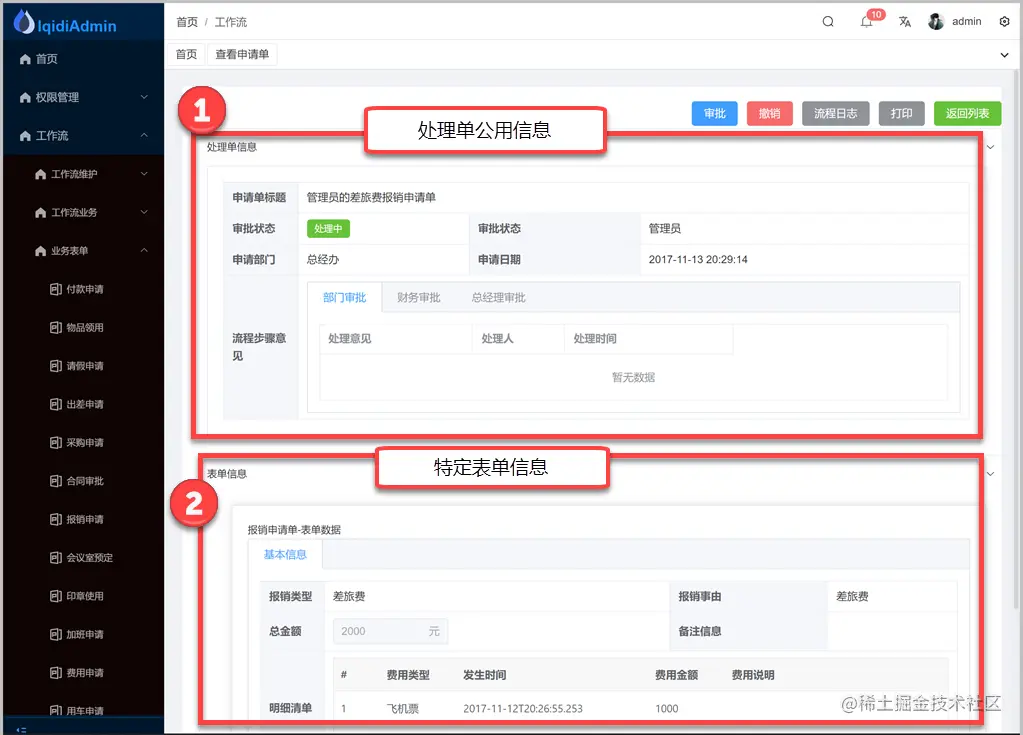Screen dimensions: 1023x735
Task: Click the icon beside 权限管理
Action: point(25,98)
